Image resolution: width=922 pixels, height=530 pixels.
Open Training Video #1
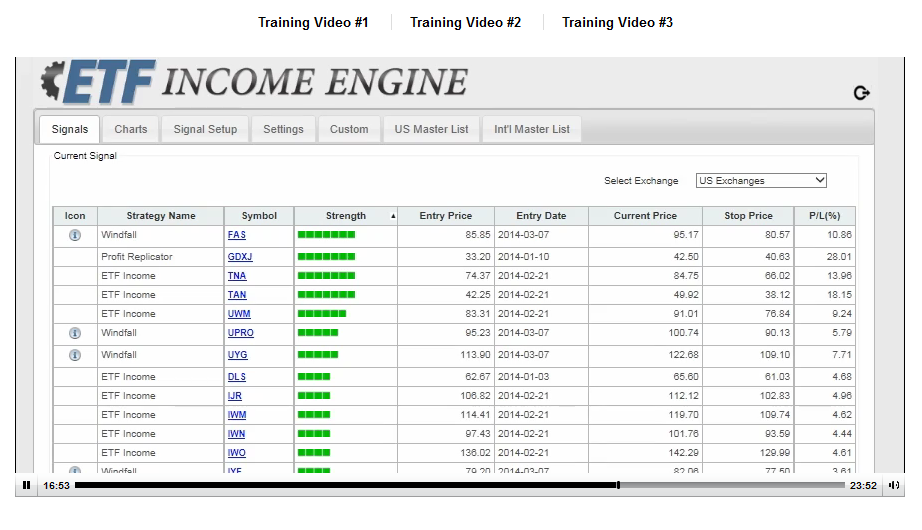tap(313, 22)
